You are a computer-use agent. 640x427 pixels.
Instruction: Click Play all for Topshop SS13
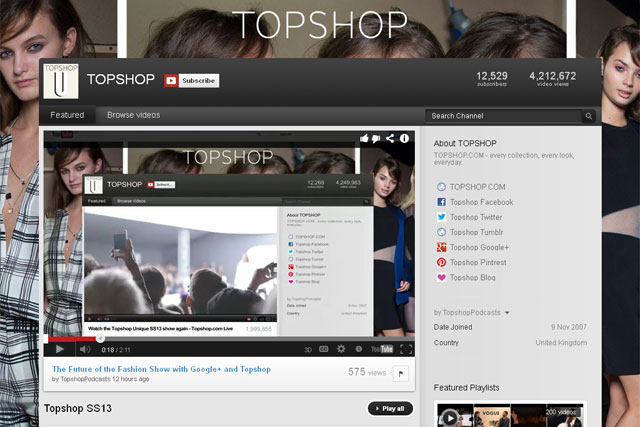390,408
